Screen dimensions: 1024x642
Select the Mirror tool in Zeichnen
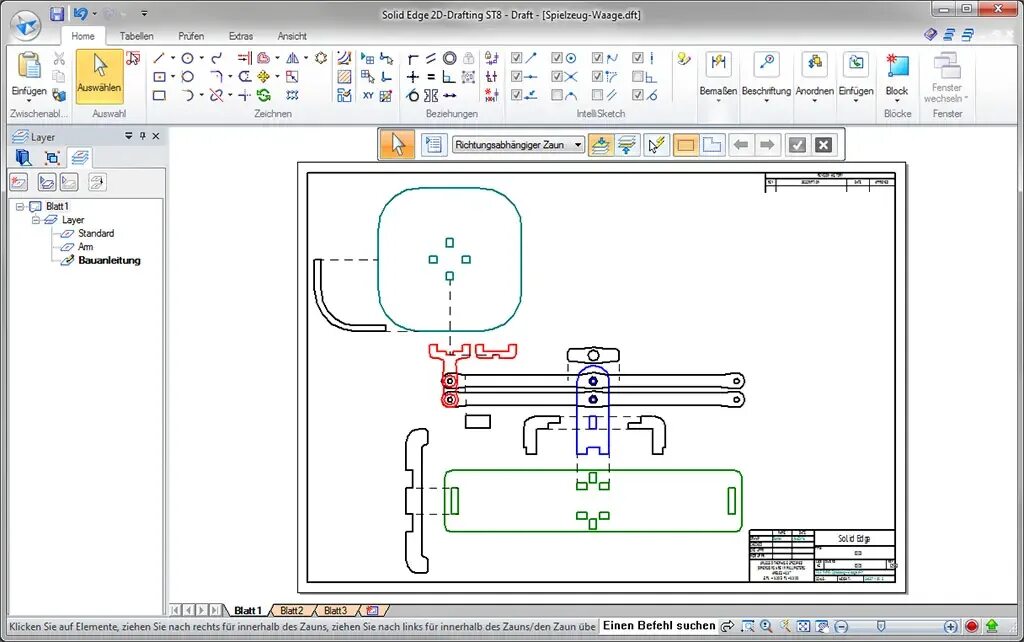tap(292, 58)
